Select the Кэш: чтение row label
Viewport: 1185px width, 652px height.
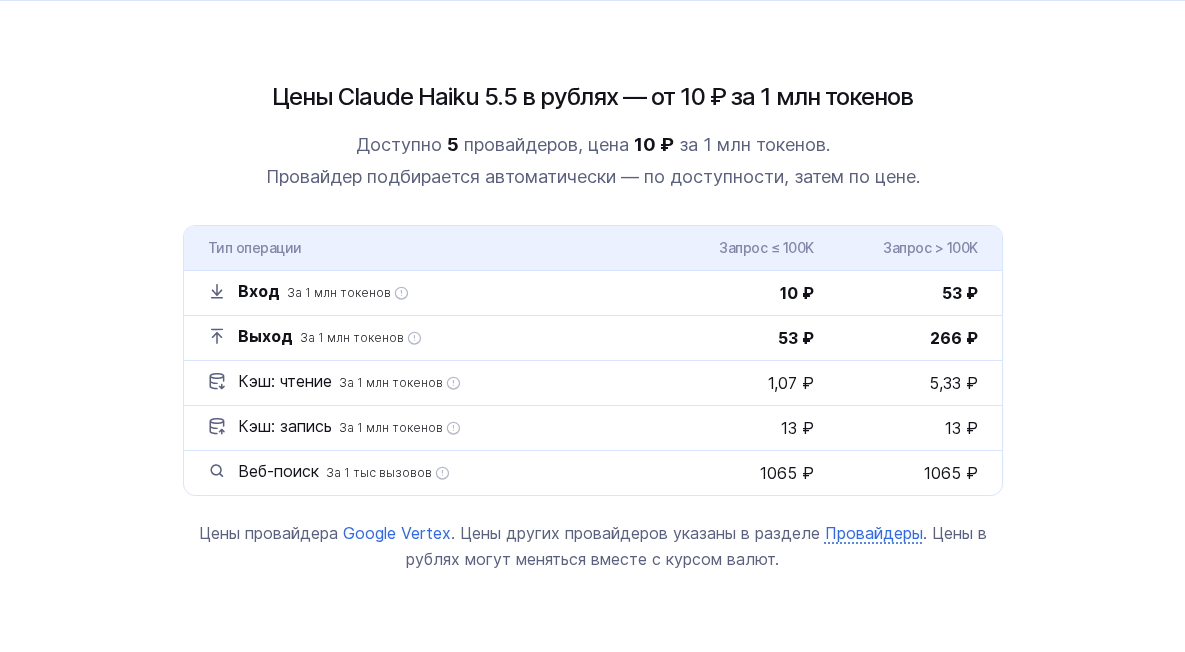(x=285, y=382)
